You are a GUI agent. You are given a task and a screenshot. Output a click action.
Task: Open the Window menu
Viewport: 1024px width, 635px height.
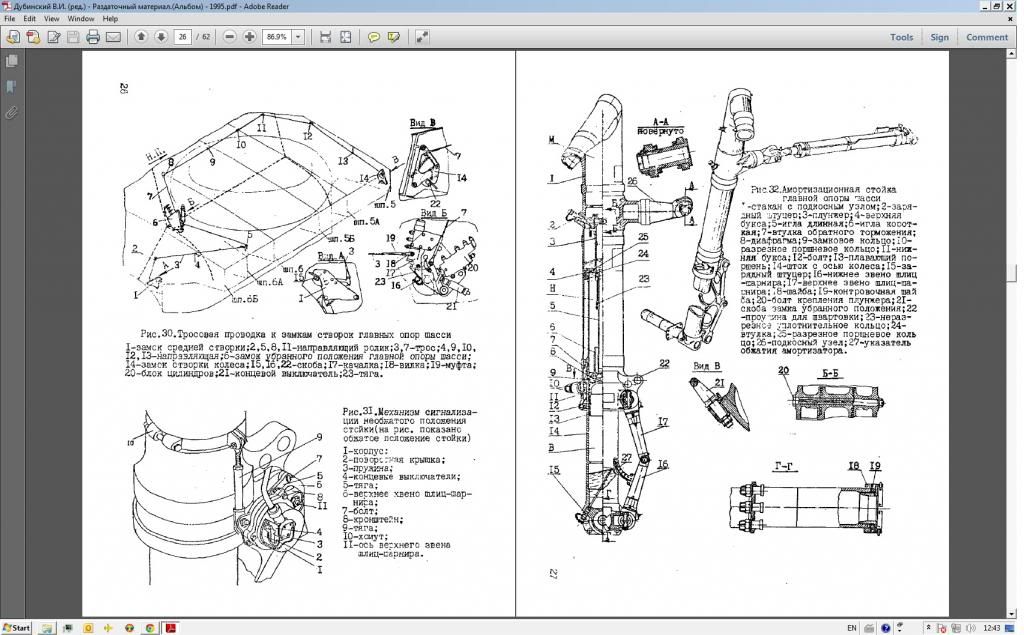(81, 18)
